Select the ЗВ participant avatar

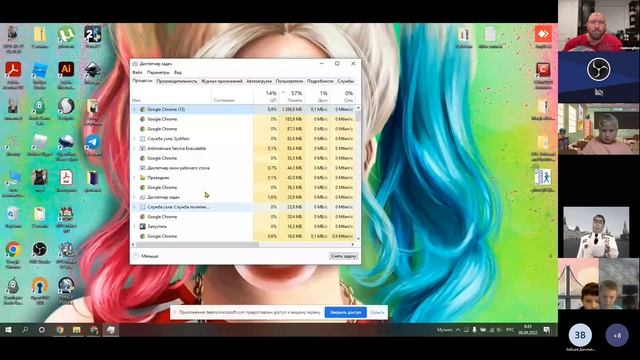pyautogui.click(x=580, y=335)
